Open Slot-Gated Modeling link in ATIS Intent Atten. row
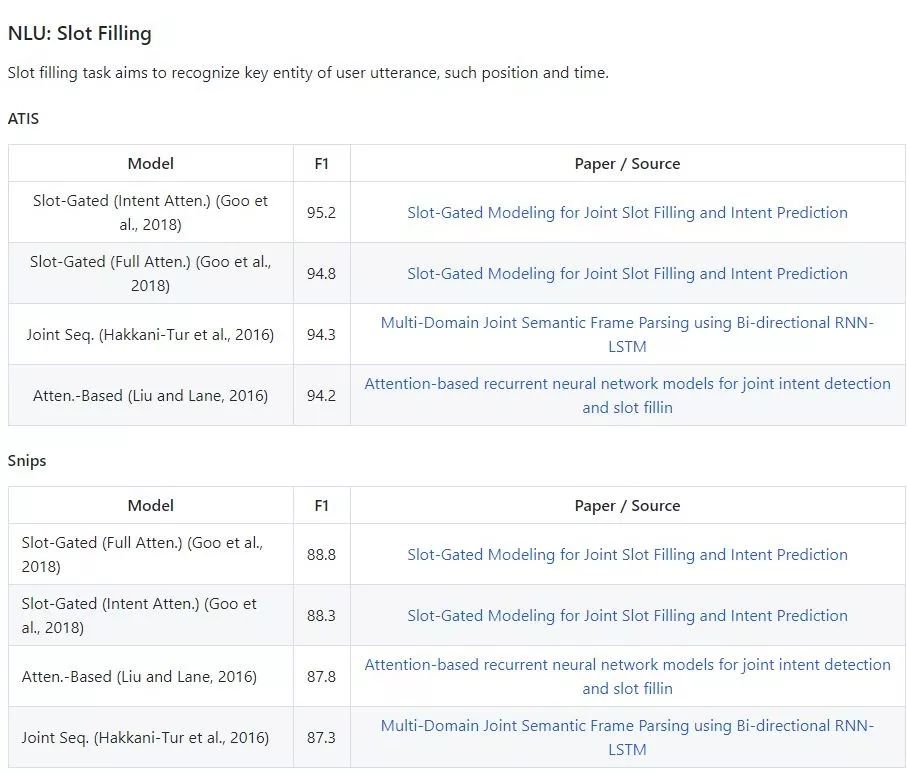This screenshot has width=907, height=774. click(x=627, y=212)
